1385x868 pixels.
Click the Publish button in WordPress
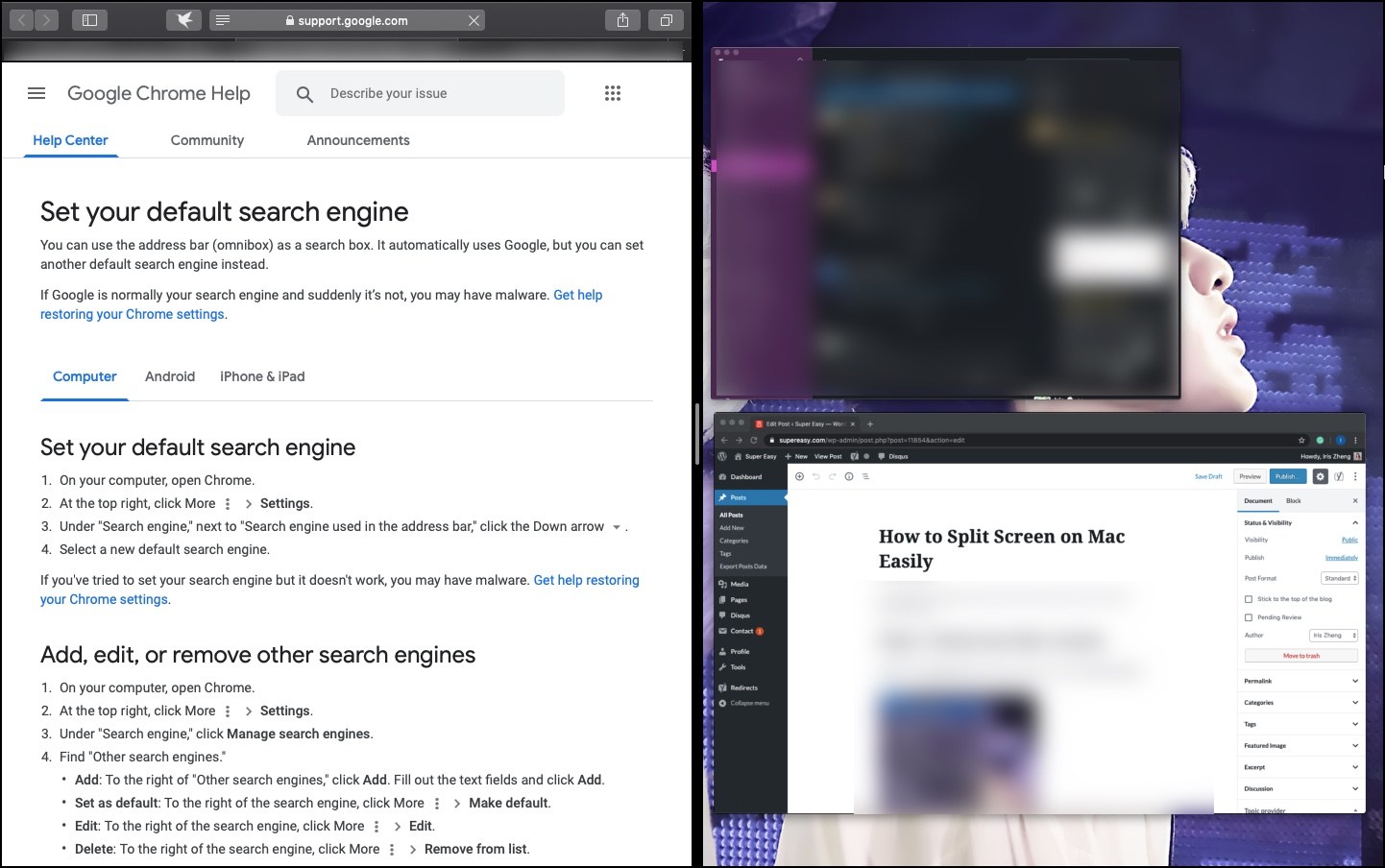[1288, 476]
